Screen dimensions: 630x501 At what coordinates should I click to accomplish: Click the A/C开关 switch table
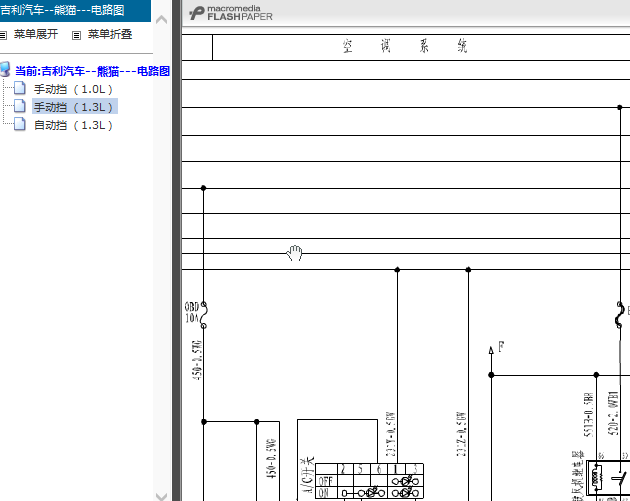(369, 481)
